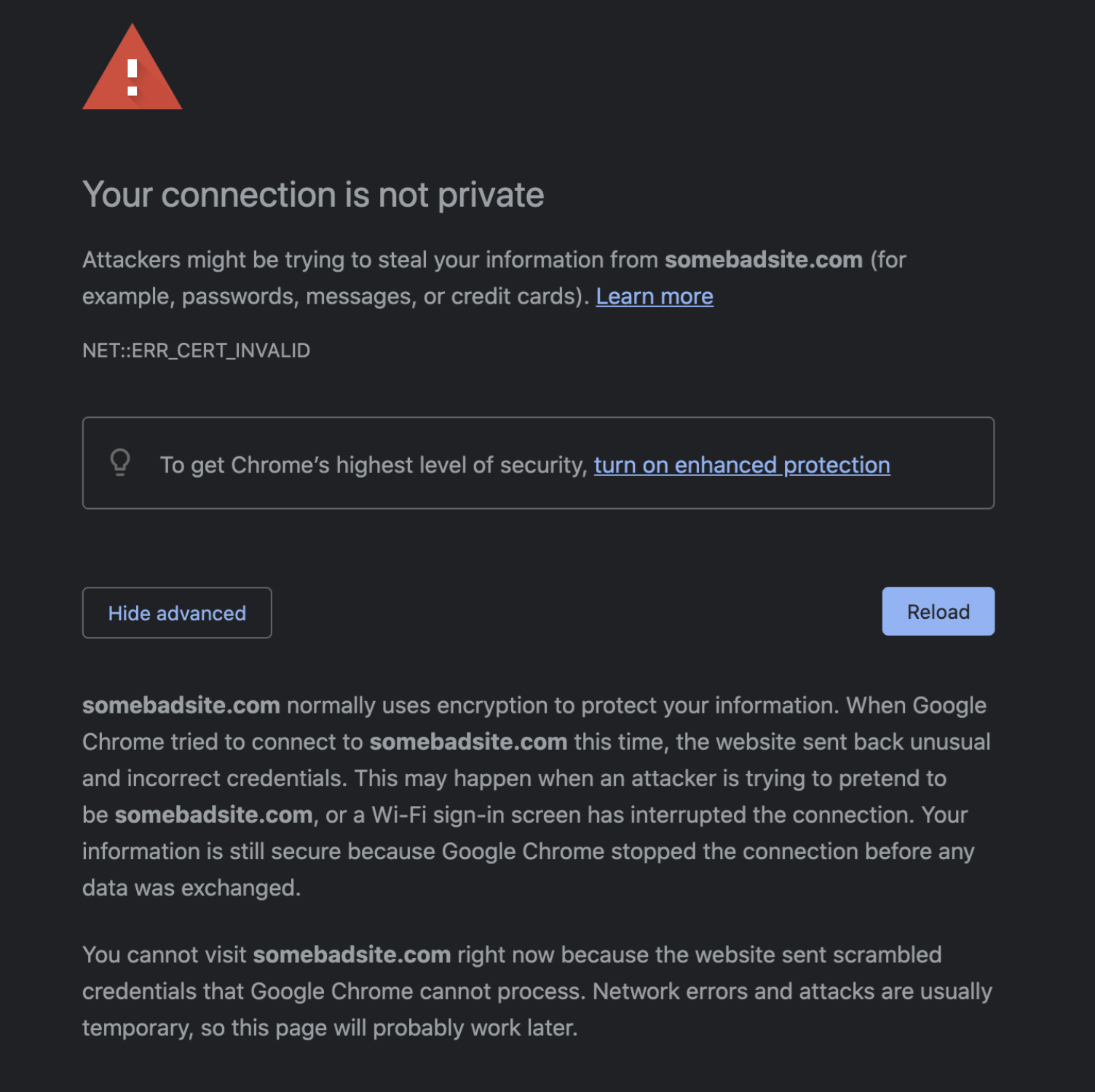Click the data was exchanged line
This screenshot has width=1095, height=1092.
(x=191, y=888)
